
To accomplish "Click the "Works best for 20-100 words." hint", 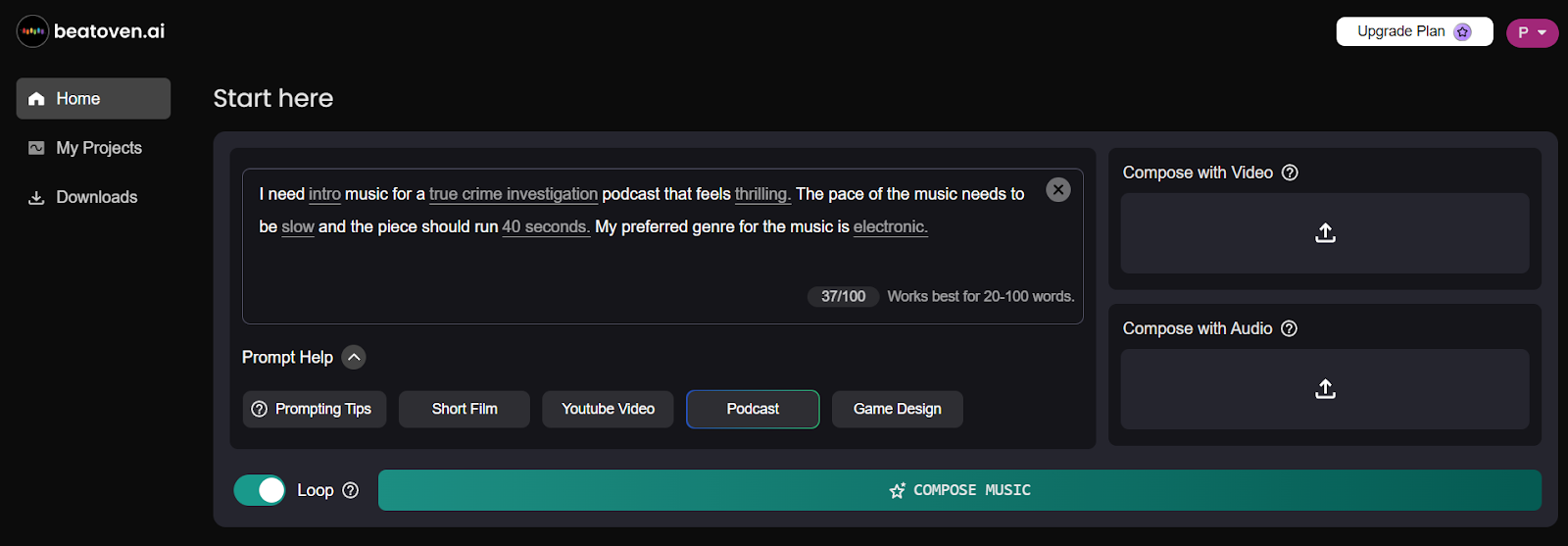I will point(981,296).
